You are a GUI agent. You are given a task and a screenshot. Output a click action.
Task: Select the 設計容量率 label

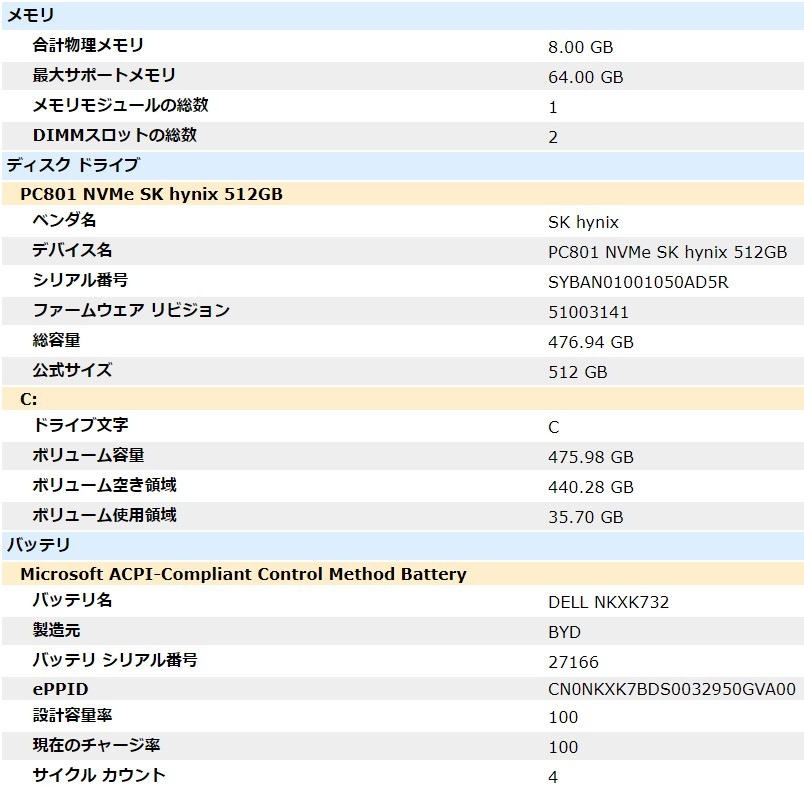click(72, 715)
